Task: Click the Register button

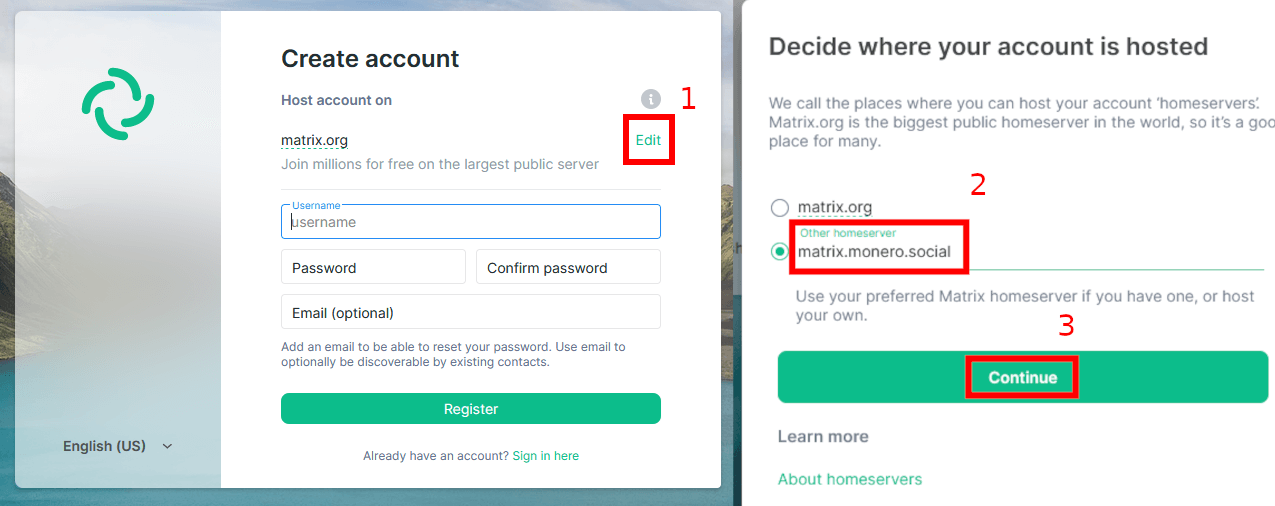Action: [x=471, y=409]
